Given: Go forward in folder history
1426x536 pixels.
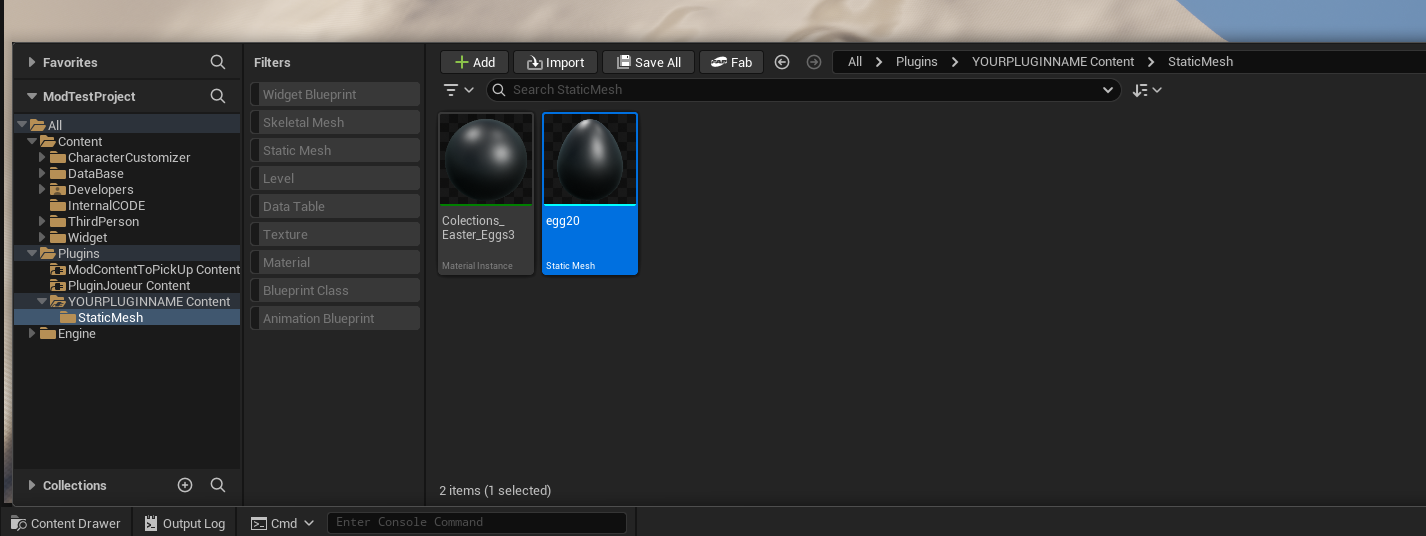Looking at the screenshot, I should tap(814, 62).
